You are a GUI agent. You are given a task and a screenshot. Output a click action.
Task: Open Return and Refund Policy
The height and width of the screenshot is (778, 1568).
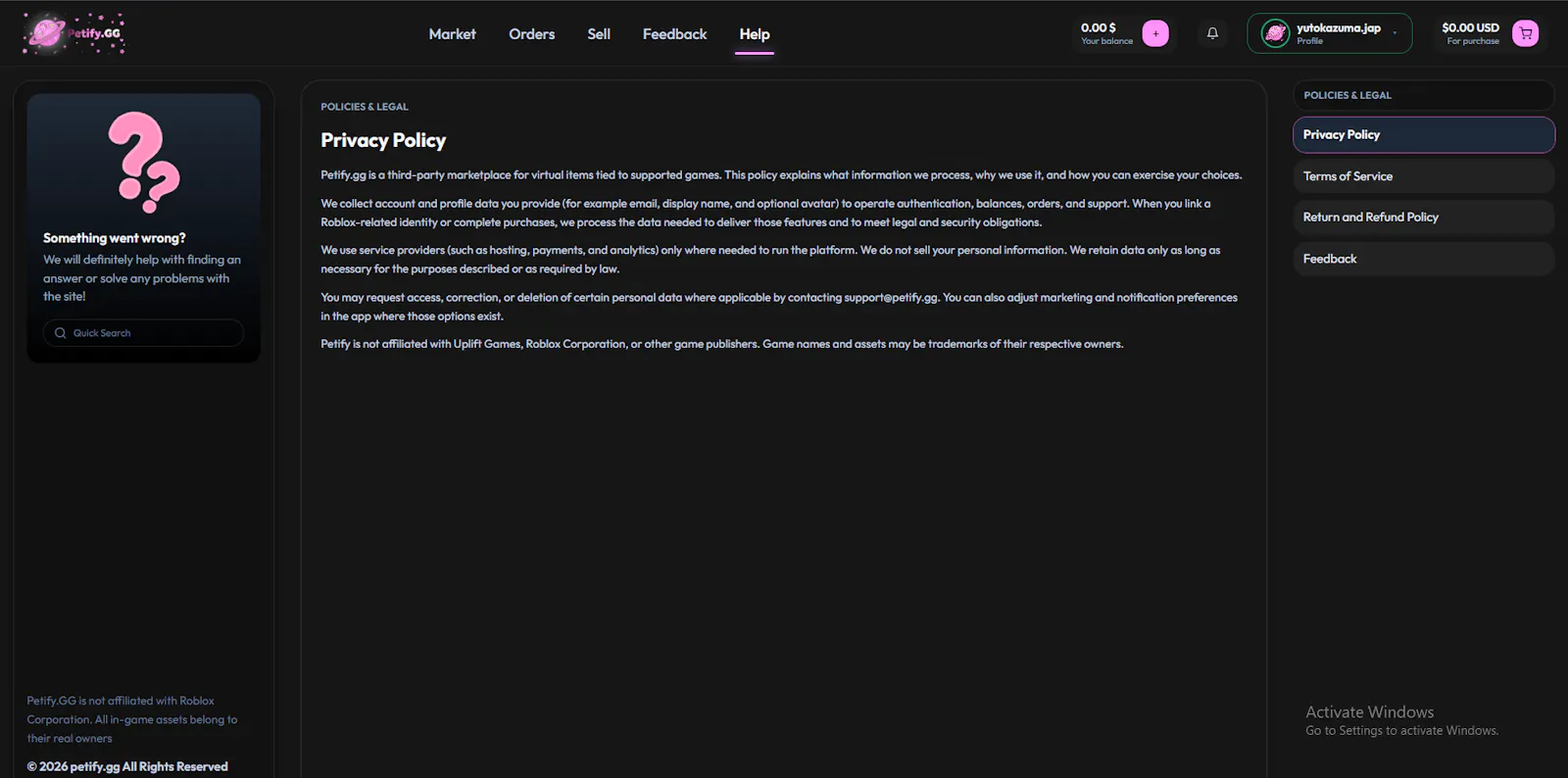tap(1424, 218)
